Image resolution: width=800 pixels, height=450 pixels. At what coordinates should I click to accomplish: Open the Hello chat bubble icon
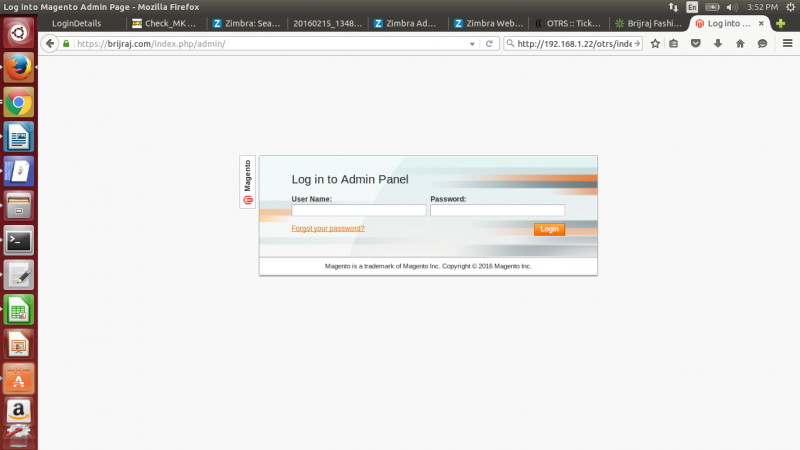762,44
